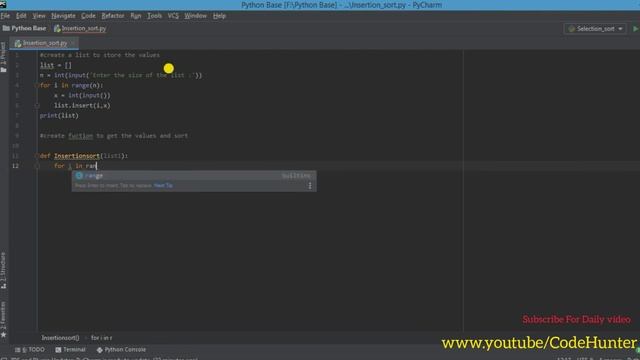Collapse the for loop fold marker on line 4
The height and width of the screenshot is (360, 640).
(37, 85)
